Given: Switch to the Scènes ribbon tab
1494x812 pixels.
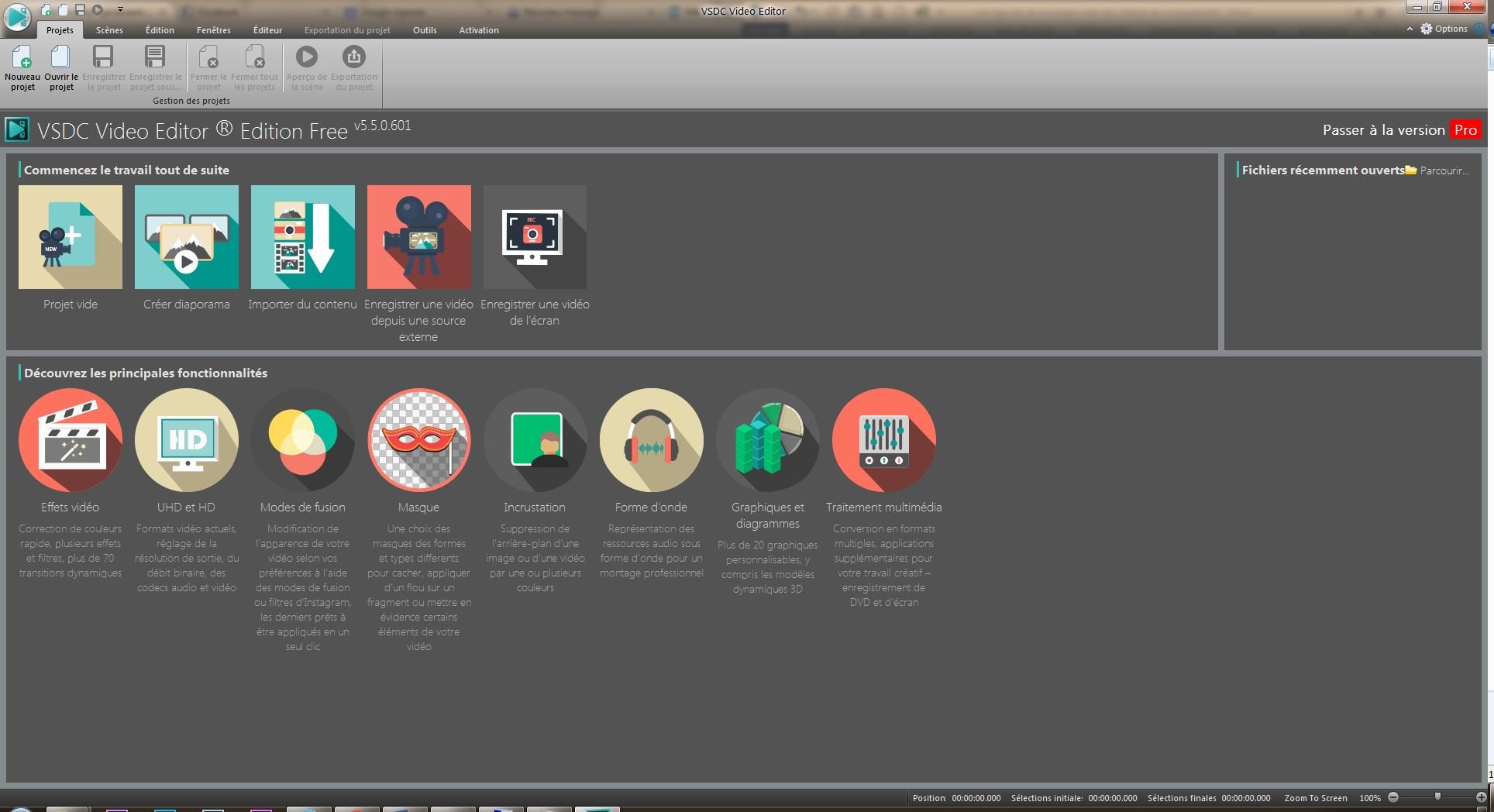Looking at the screenshot, I should 109,30.
